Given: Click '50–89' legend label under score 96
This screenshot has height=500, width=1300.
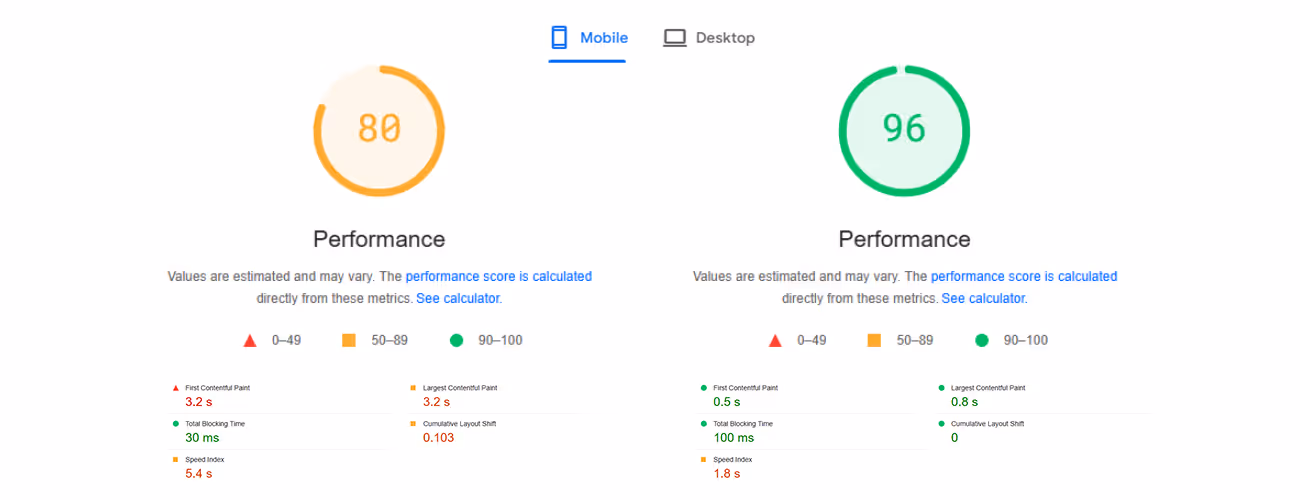Looking at the screenshot, I should [915, 340].
